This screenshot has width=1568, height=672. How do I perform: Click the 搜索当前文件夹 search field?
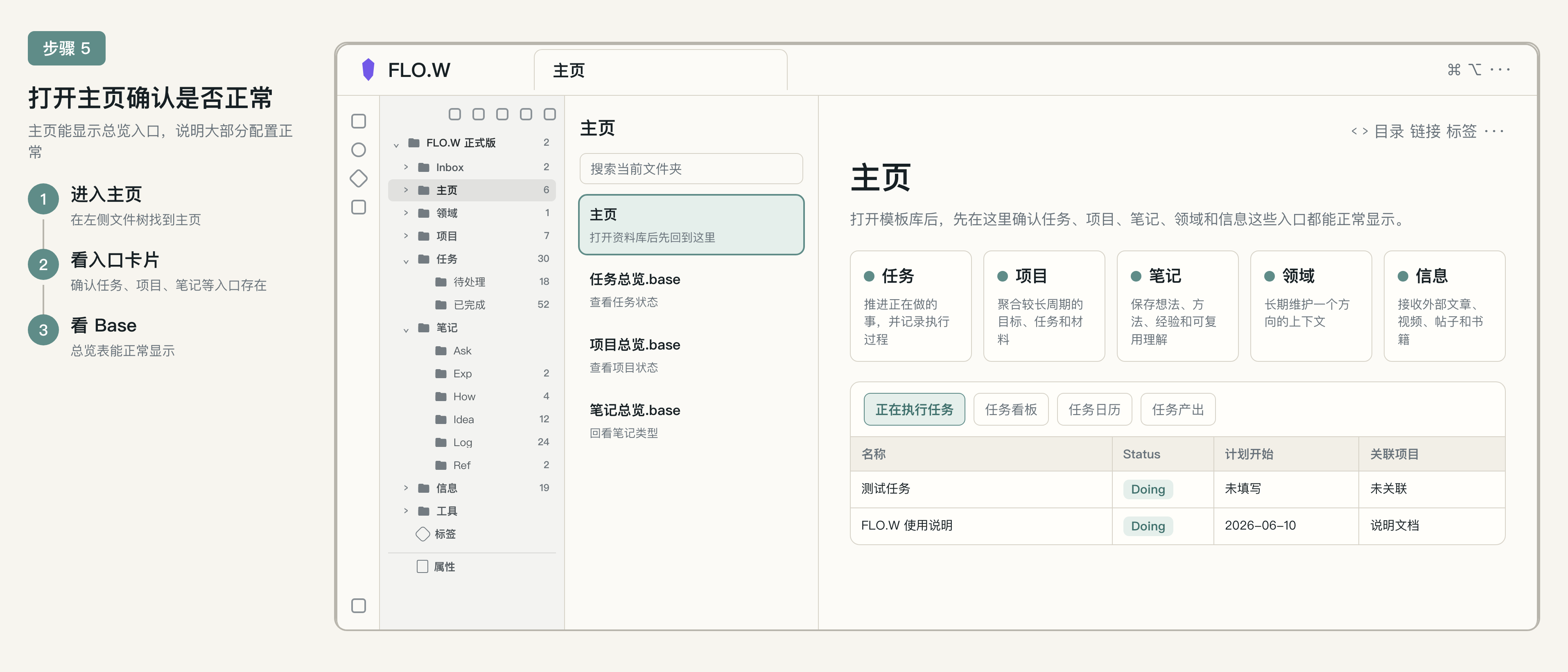pos(691,169)
